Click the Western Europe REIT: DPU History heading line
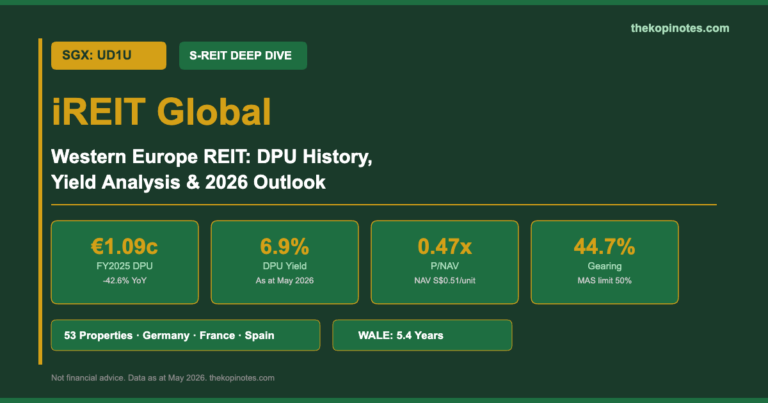Screen dimensions: 768x403 212,157
